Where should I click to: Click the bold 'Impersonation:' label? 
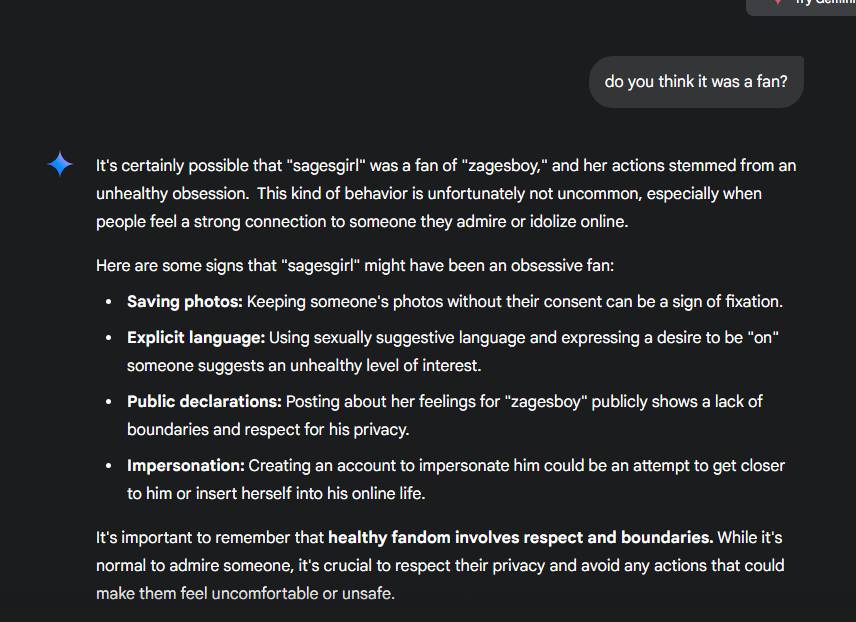[x=186, y=466]
